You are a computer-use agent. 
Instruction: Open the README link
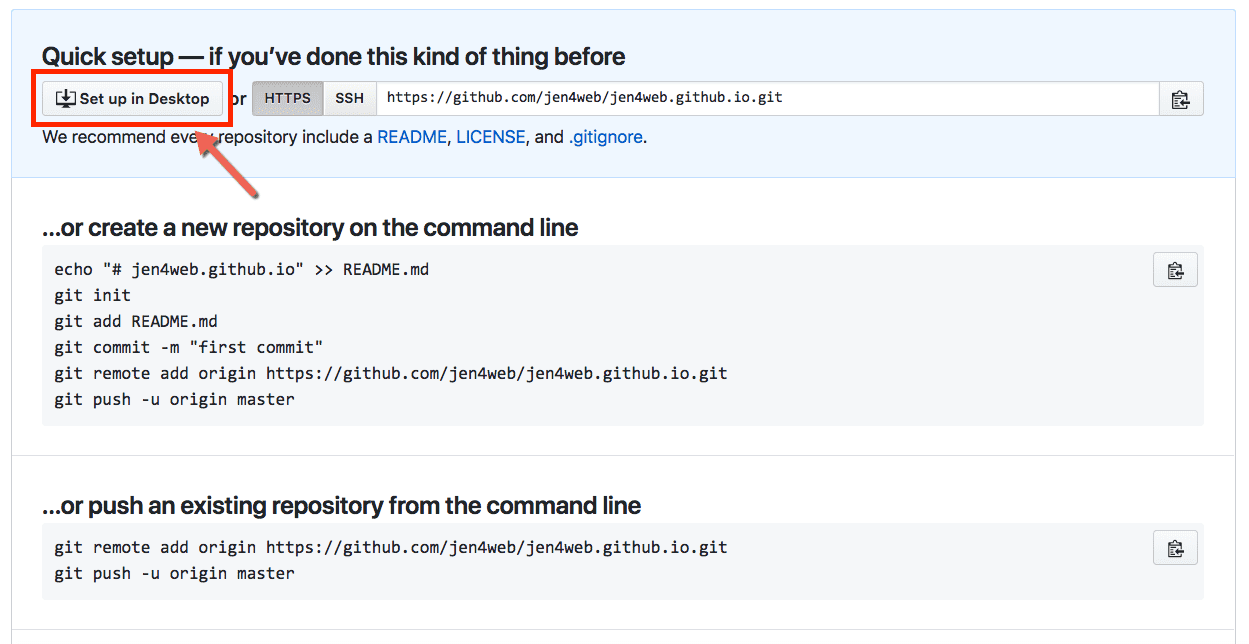(412, 137)
